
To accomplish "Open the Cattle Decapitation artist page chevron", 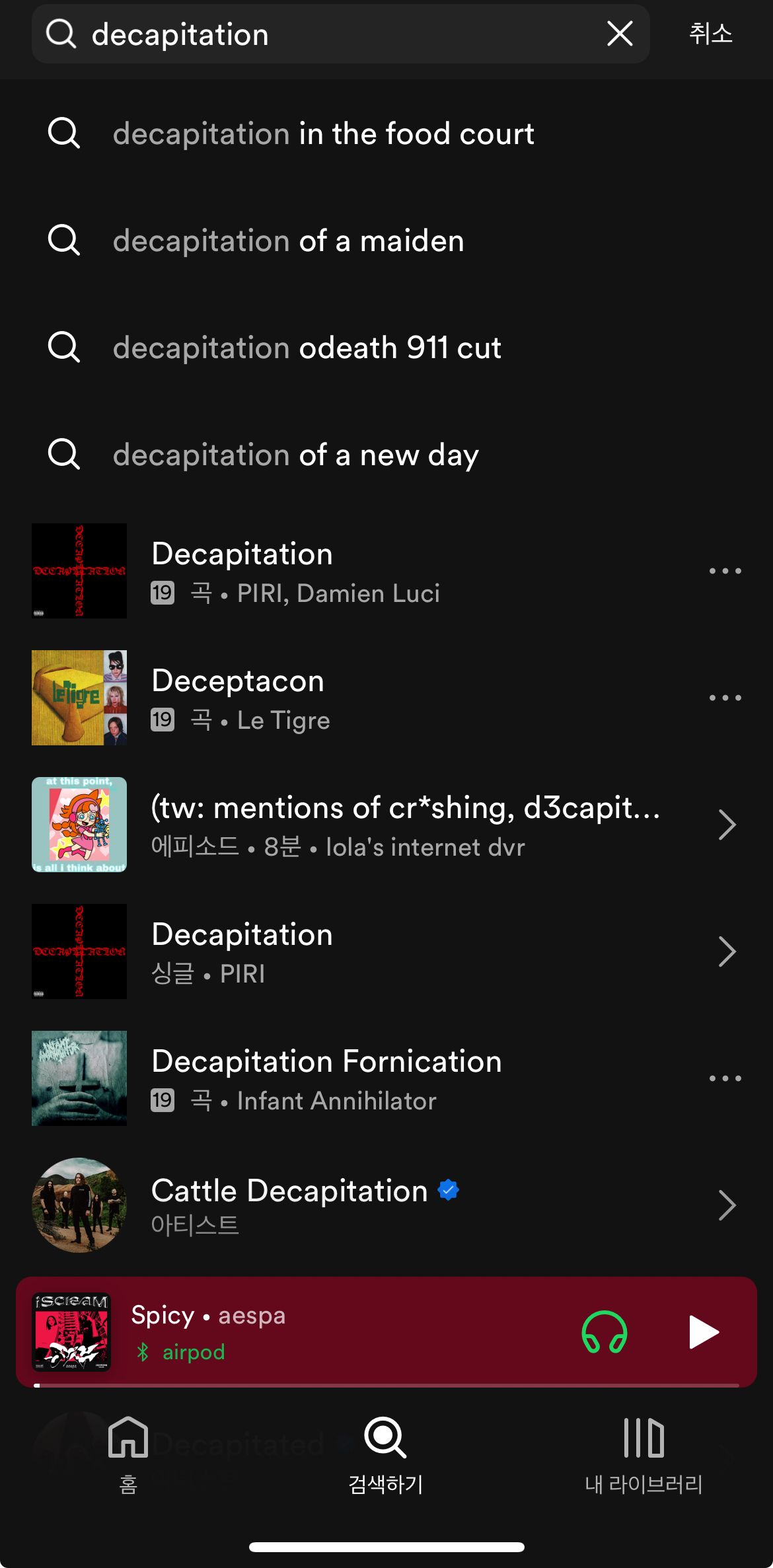I will point(726,1205).
